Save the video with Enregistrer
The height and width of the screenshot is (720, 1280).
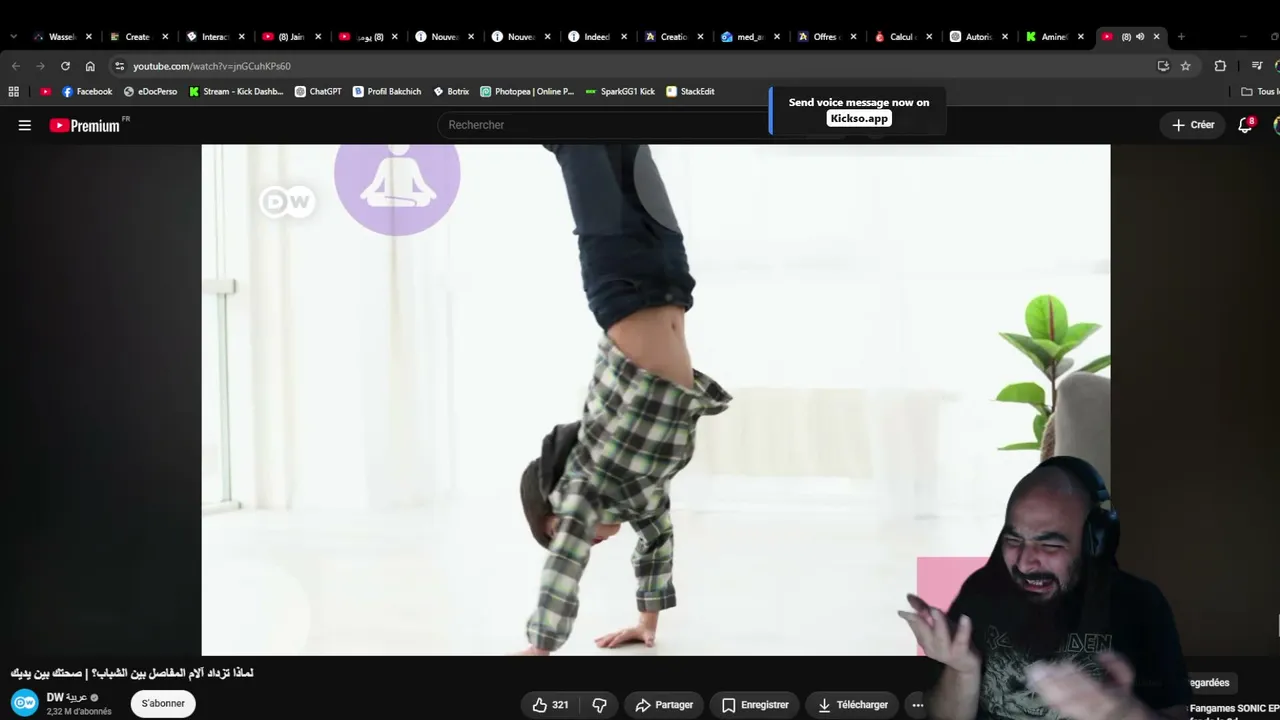(x=755, y=705)
